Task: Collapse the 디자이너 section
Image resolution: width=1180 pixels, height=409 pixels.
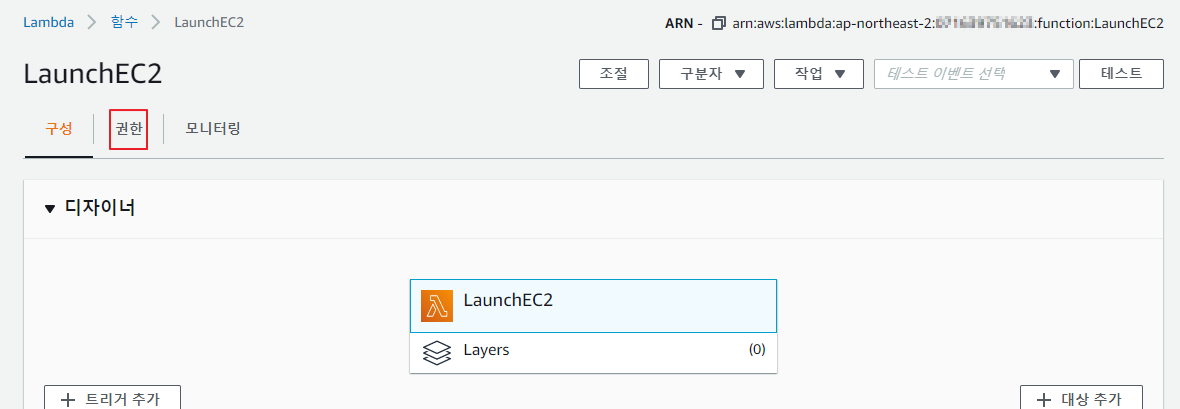Action: tap(50, 209)
